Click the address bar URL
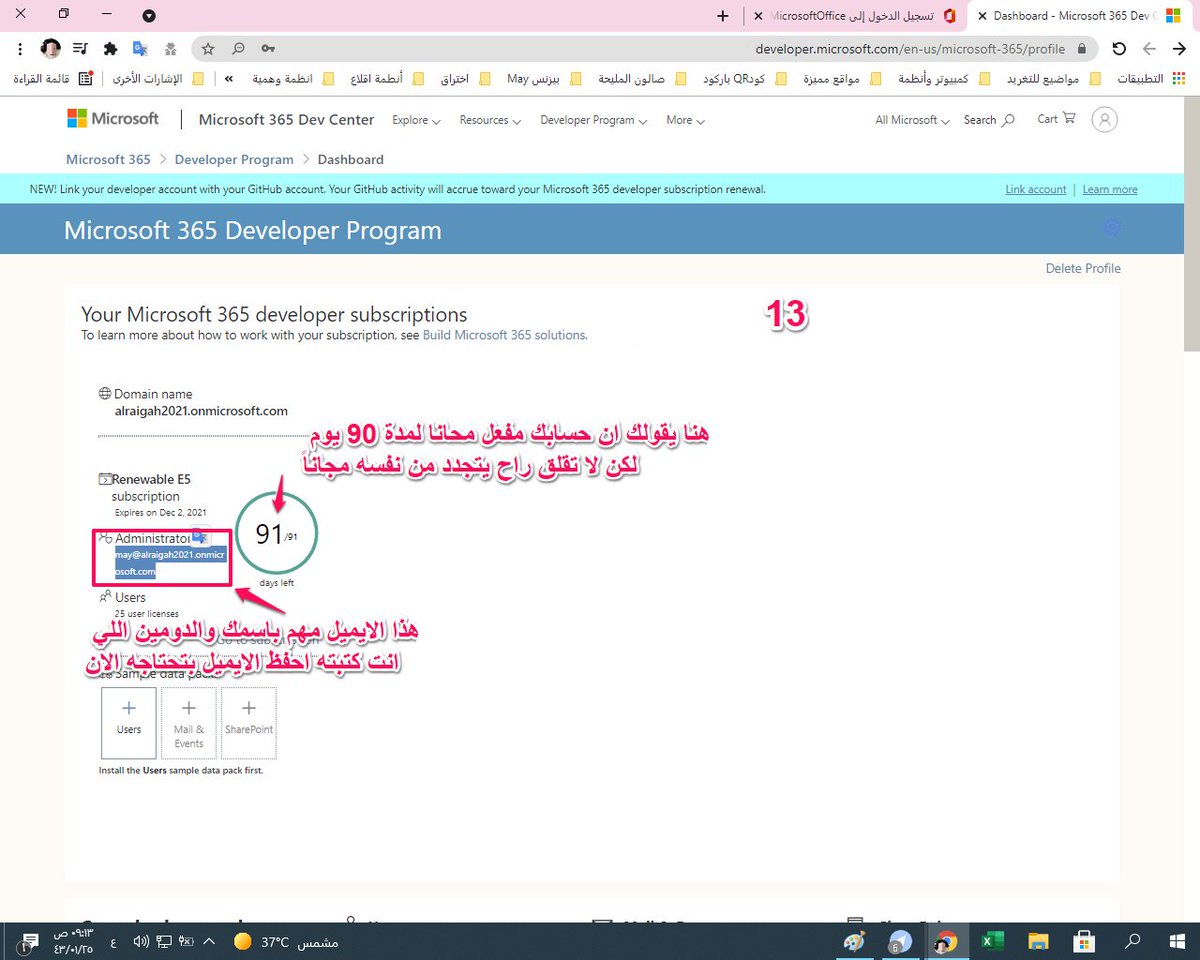The image size is (1200, 960). tap(911, 48)
